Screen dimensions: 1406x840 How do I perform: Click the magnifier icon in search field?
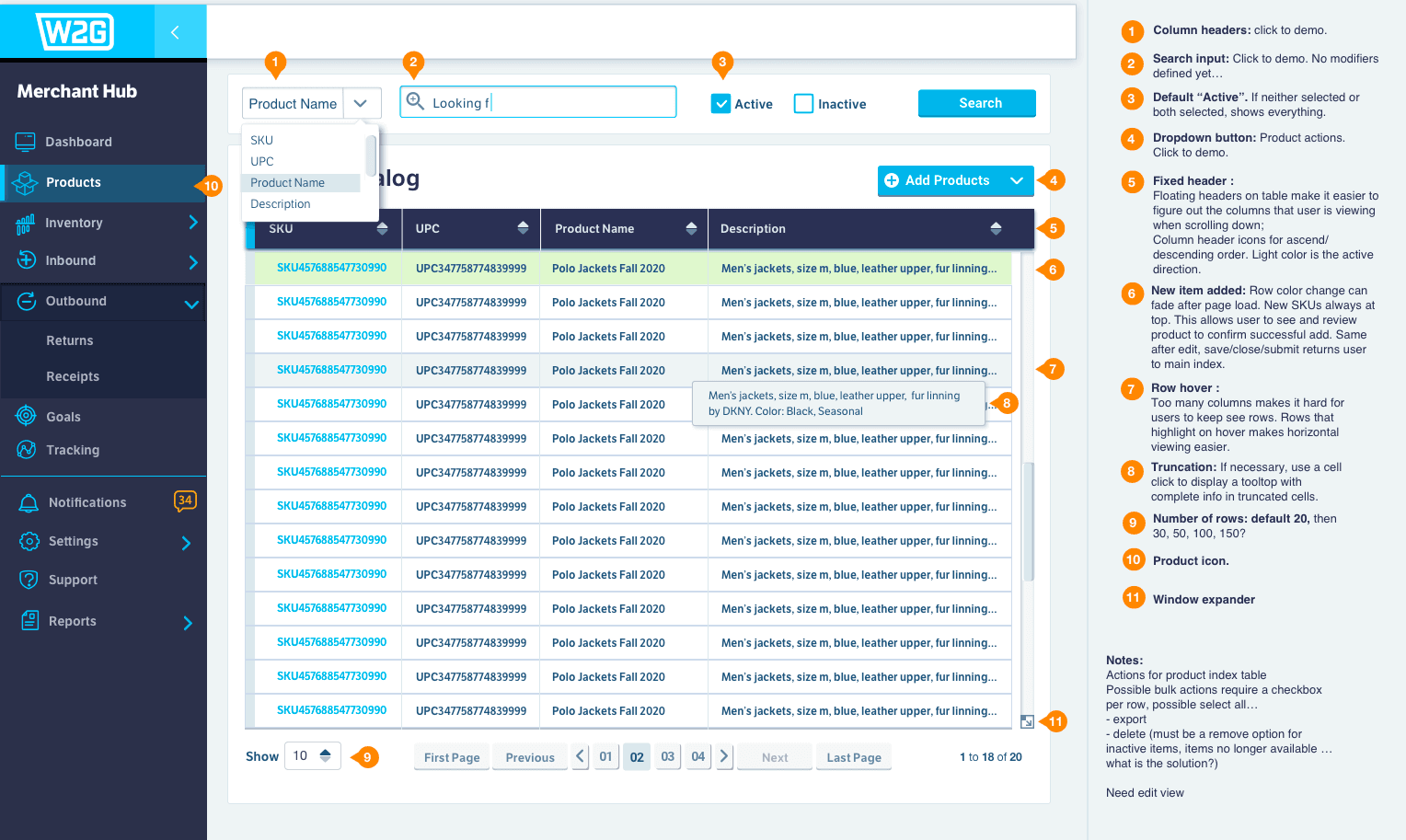[415, 102]
